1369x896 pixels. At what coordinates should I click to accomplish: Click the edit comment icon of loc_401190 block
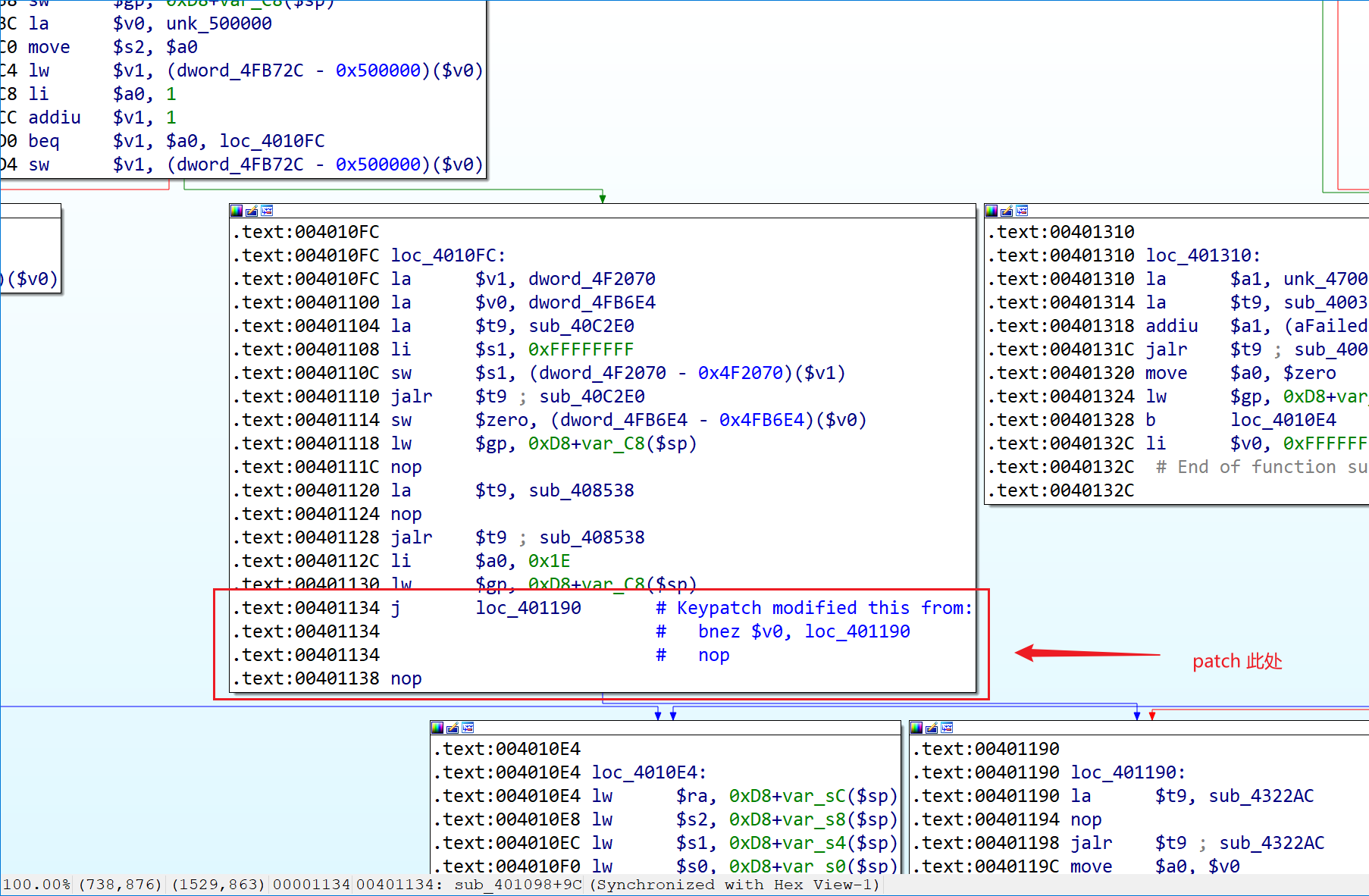pyautogui.click(x=932, y=728)
